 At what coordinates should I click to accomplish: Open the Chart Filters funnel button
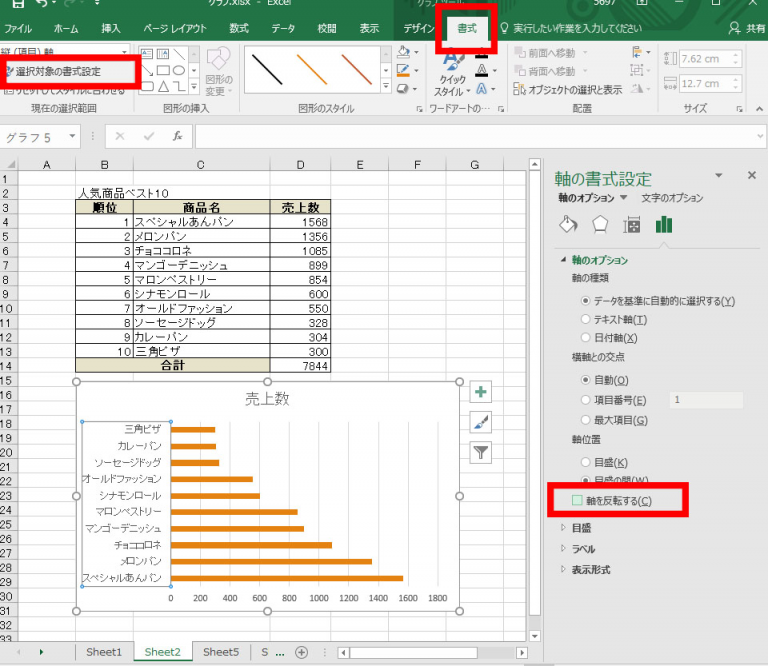coord(481,452)
